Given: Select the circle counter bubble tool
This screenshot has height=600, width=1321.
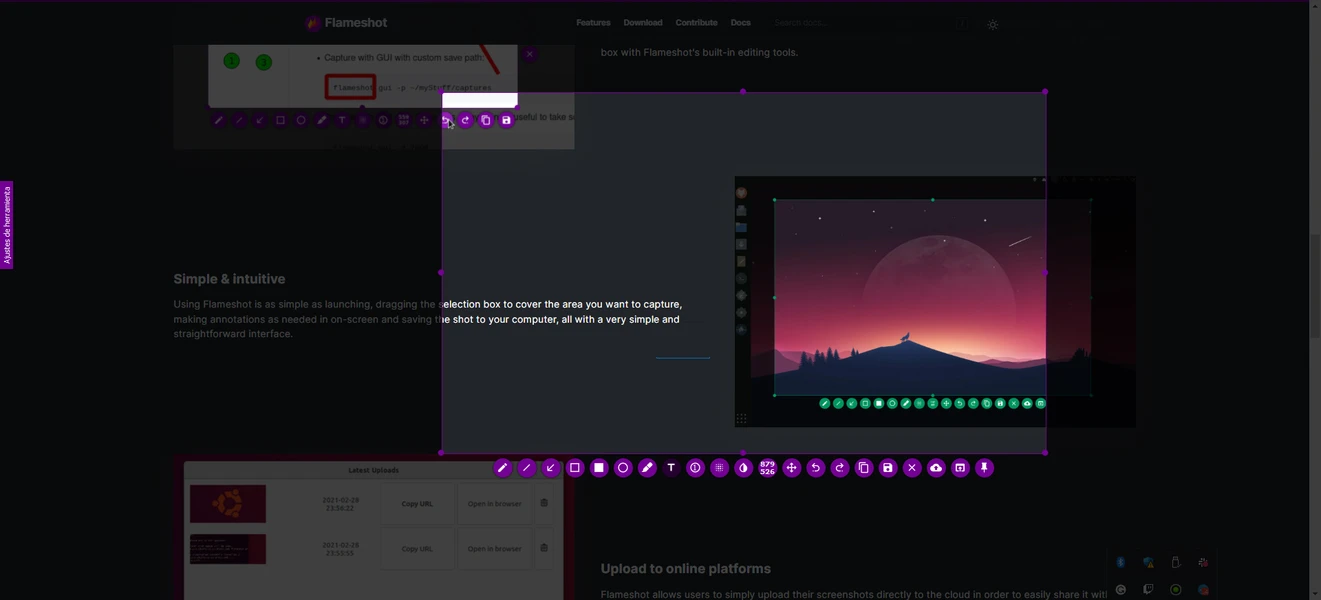Looking at the screenshot, I should (695, 468).
